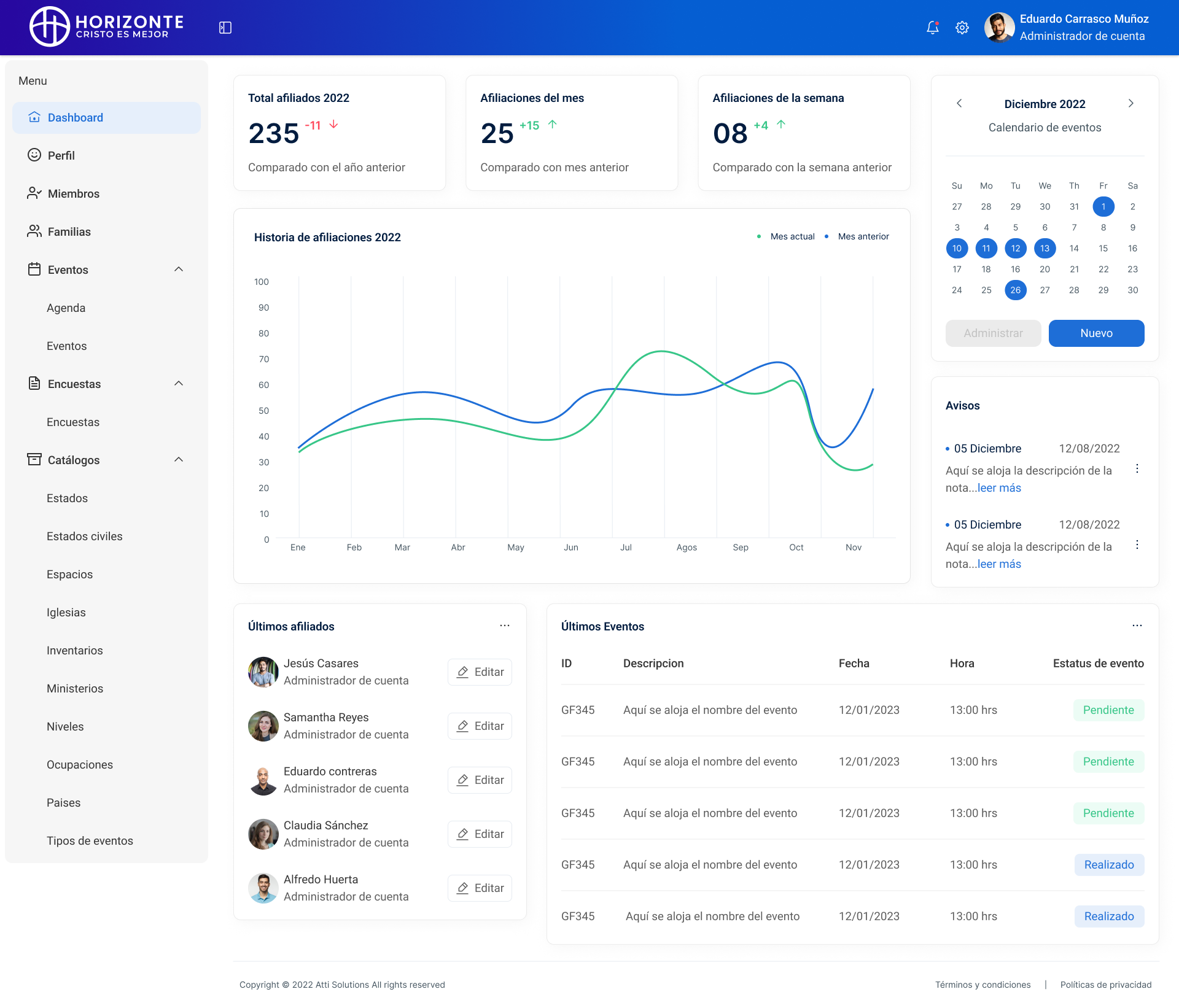Click the Familias users icon

[34, 231]
